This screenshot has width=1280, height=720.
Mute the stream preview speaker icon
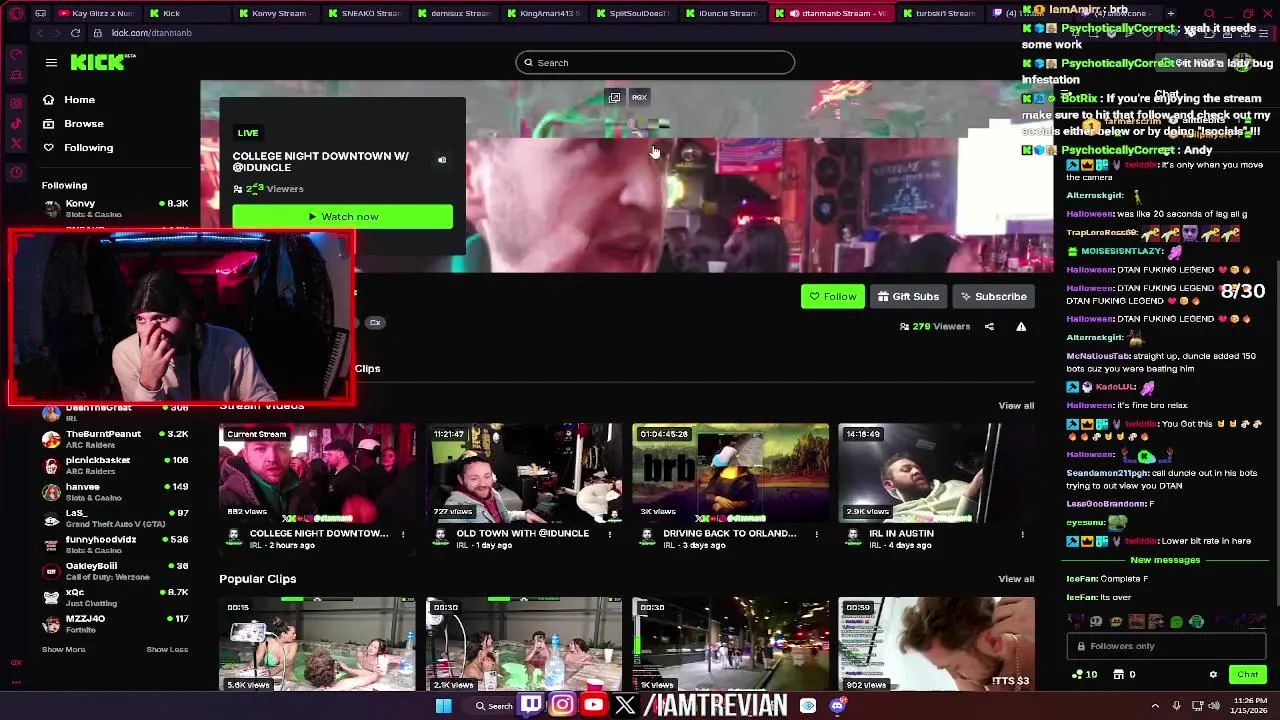[442, 160]
